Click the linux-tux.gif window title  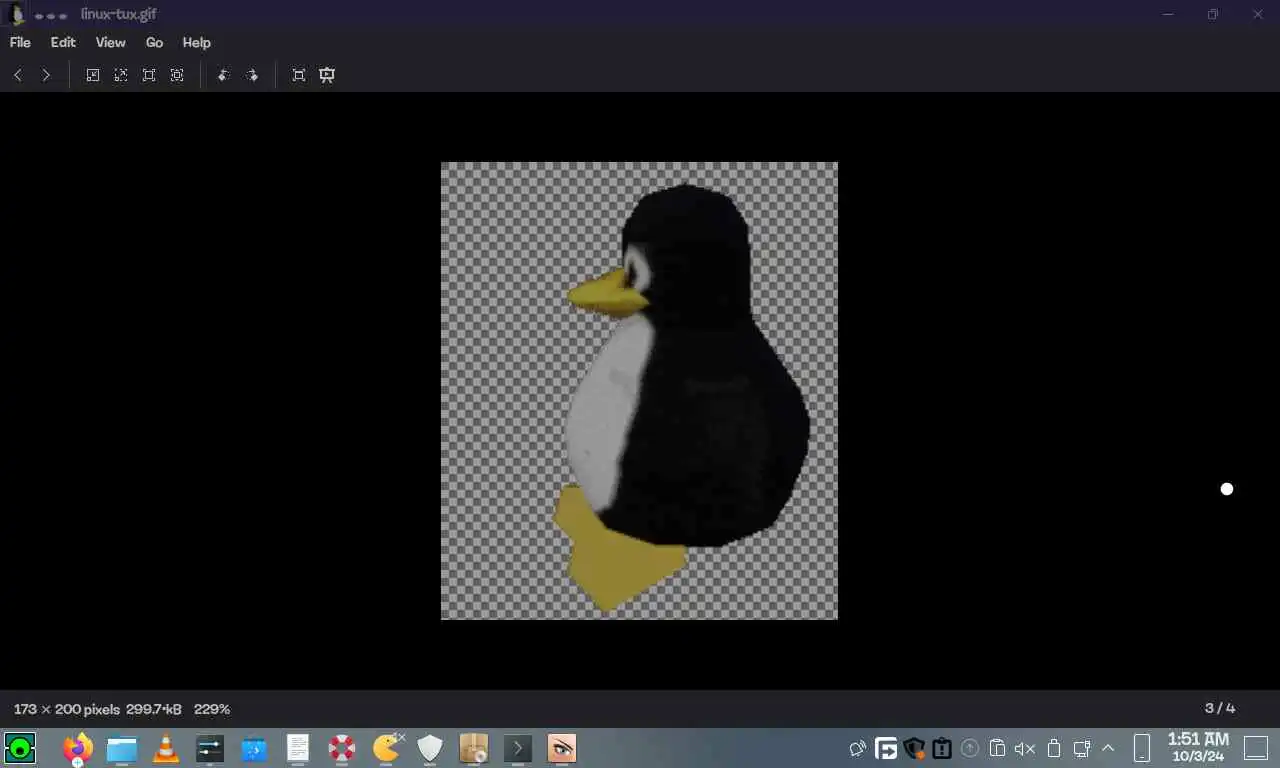pos(118,15)
